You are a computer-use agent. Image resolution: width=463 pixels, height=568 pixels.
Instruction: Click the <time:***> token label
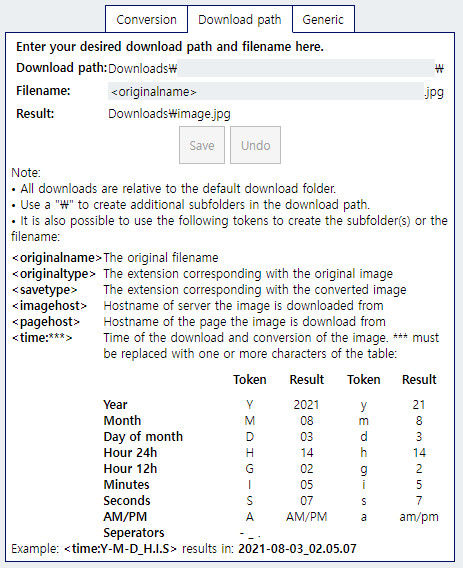click(42, 338)
